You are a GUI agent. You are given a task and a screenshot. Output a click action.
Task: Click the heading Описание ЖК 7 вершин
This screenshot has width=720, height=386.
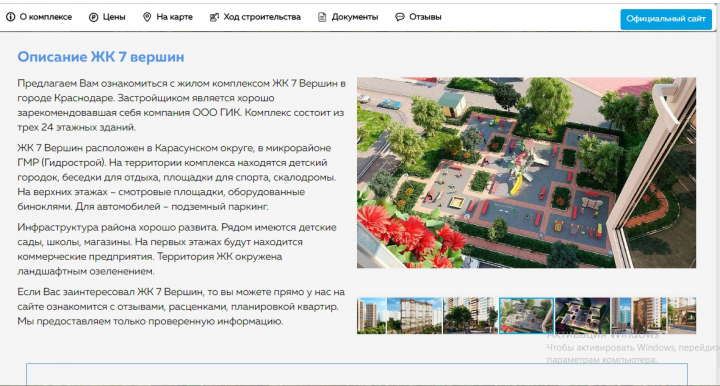101,57
